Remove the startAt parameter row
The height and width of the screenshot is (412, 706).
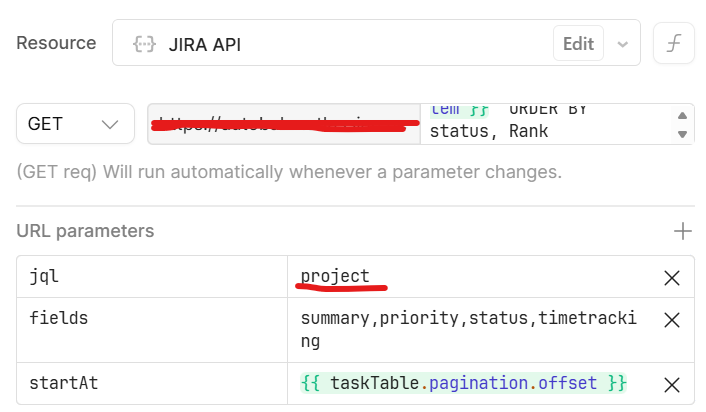click(672, 385)
